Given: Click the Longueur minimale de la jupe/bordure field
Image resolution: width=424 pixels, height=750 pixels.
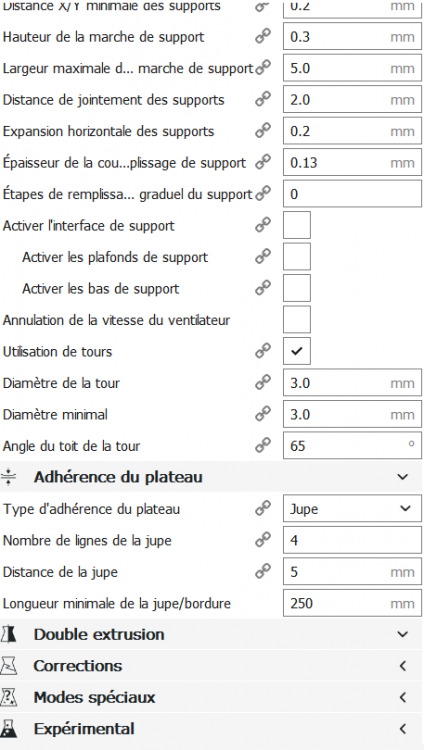Looking at the screenshot, I should pos(352,603).
